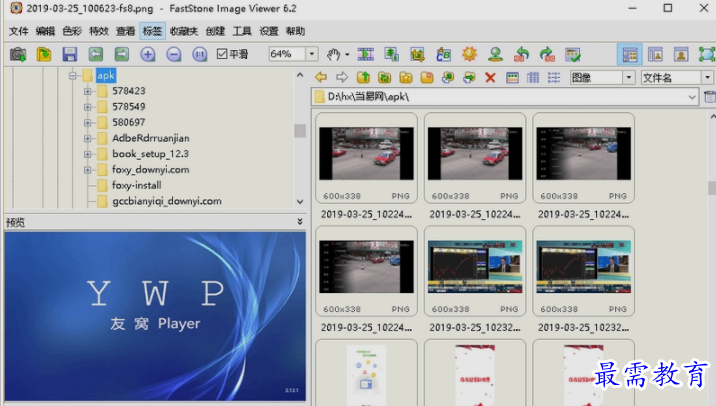716x406 pixels.
Task: Click the YWP 友窝 Player preview image
Action: pyautogui.click(x=155, y=316)
